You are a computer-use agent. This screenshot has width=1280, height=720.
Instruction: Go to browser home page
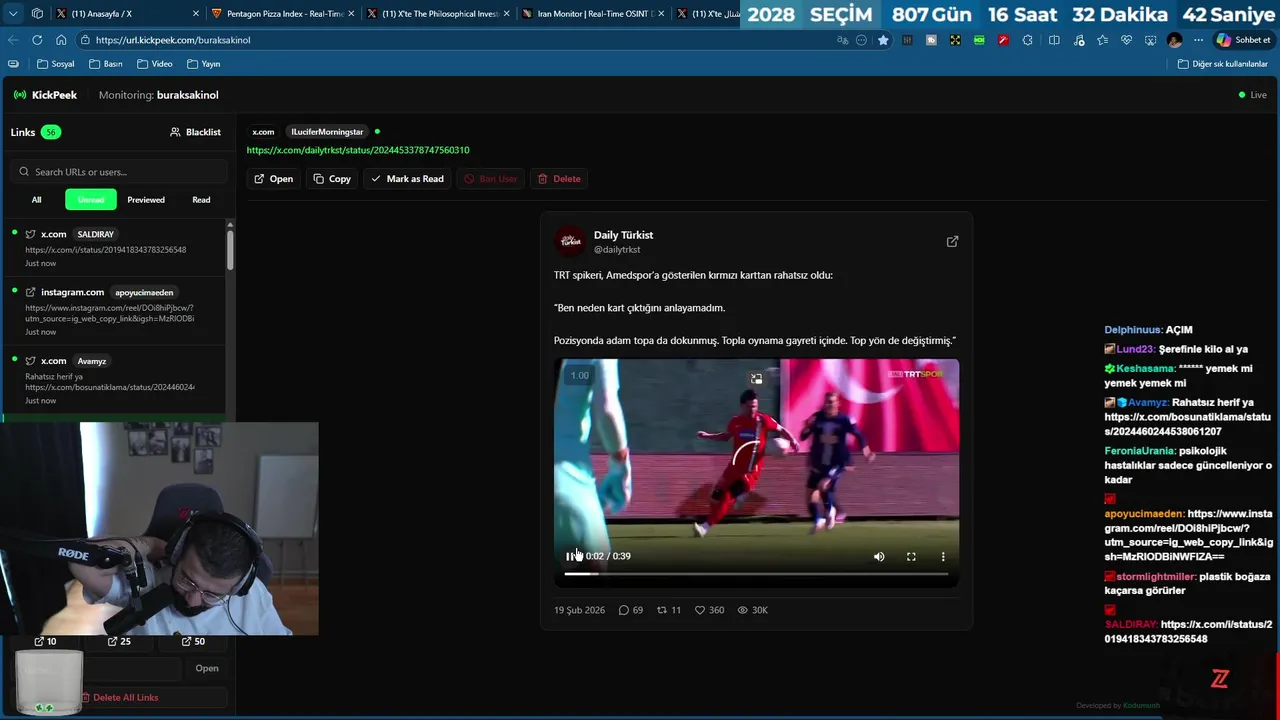click(x=61, y=40)
